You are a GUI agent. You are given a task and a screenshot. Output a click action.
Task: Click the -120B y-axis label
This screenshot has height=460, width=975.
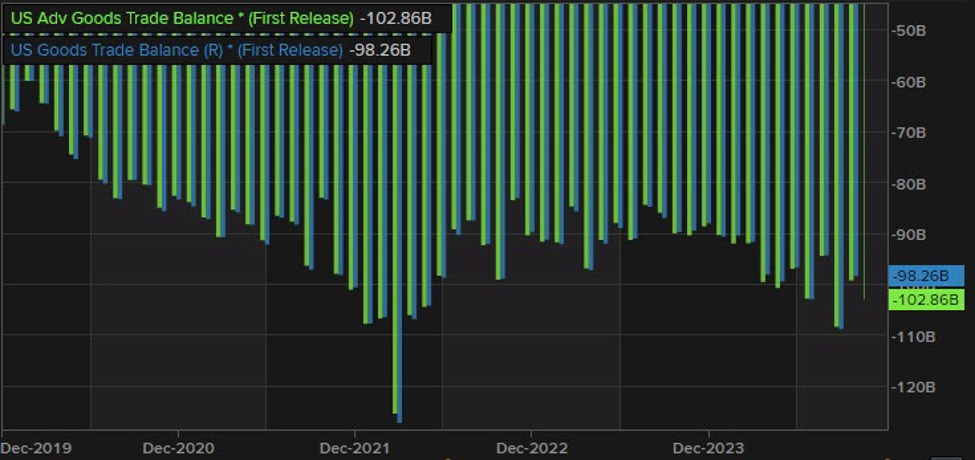pyautogui.click(x=911, y=388)
